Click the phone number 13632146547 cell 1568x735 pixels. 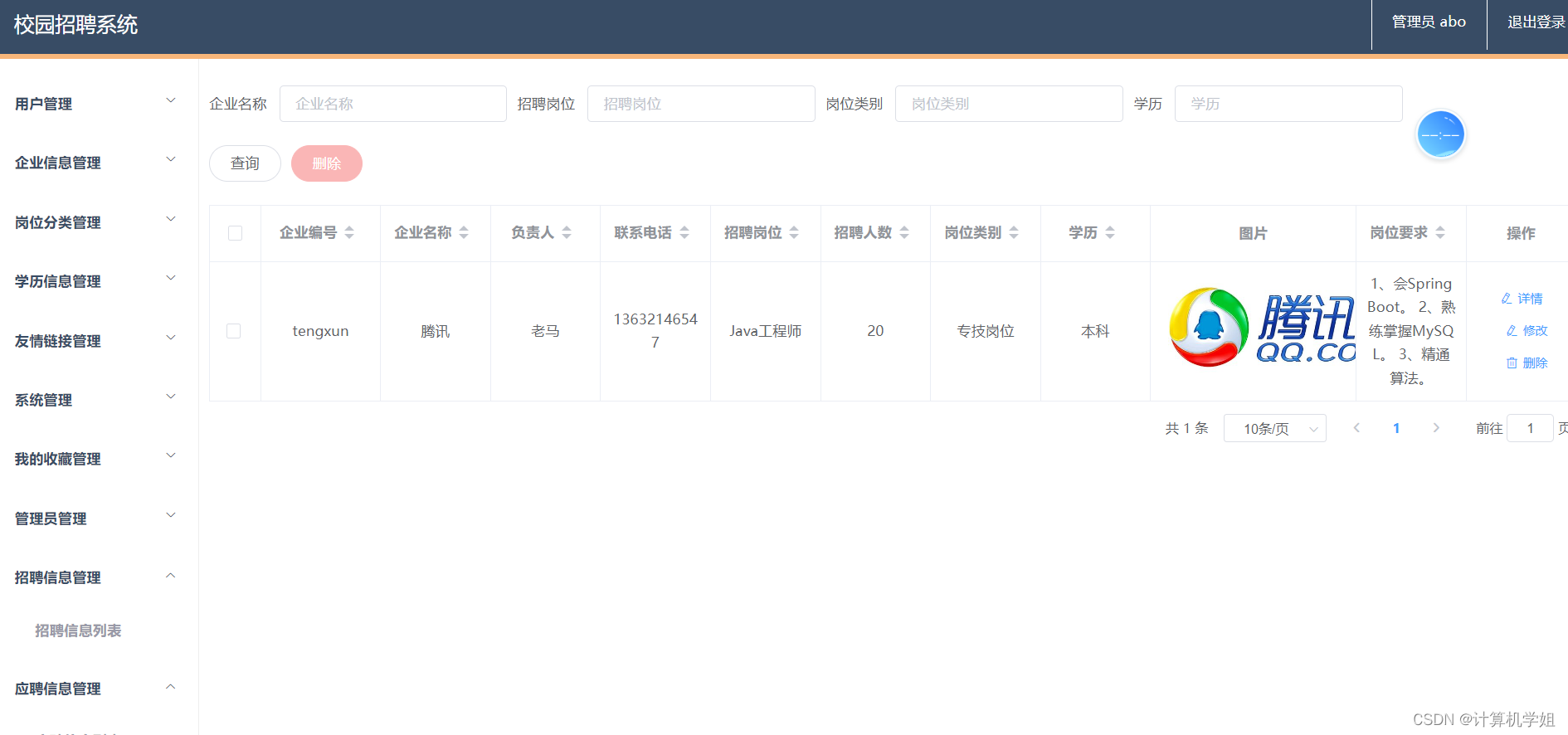point(655,331)
